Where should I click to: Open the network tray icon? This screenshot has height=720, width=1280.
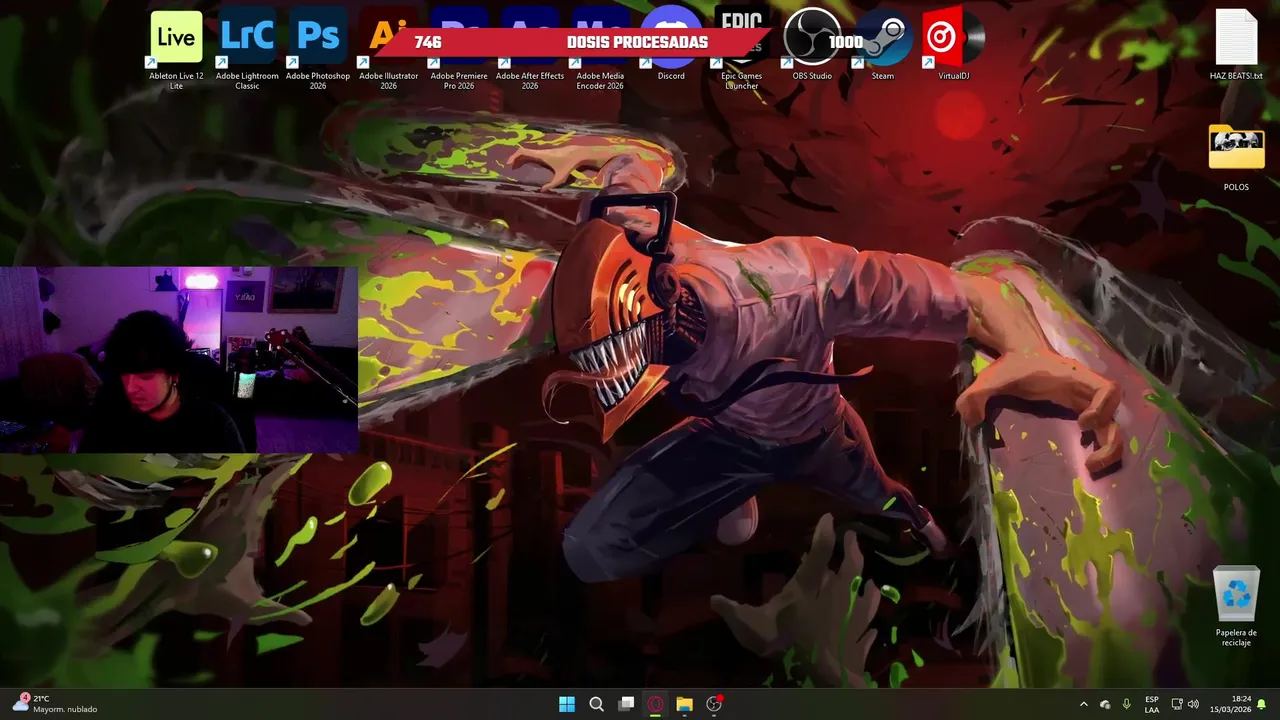pyautogui.click(x=1177, y=704)
